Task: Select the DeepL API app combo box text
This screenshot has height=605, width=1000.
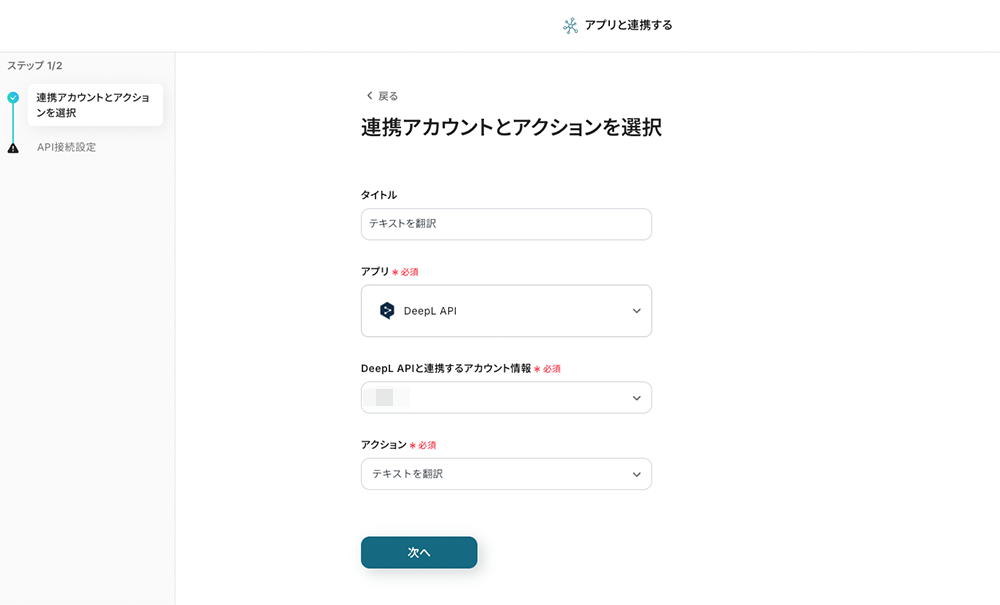Action: (430, 311)
